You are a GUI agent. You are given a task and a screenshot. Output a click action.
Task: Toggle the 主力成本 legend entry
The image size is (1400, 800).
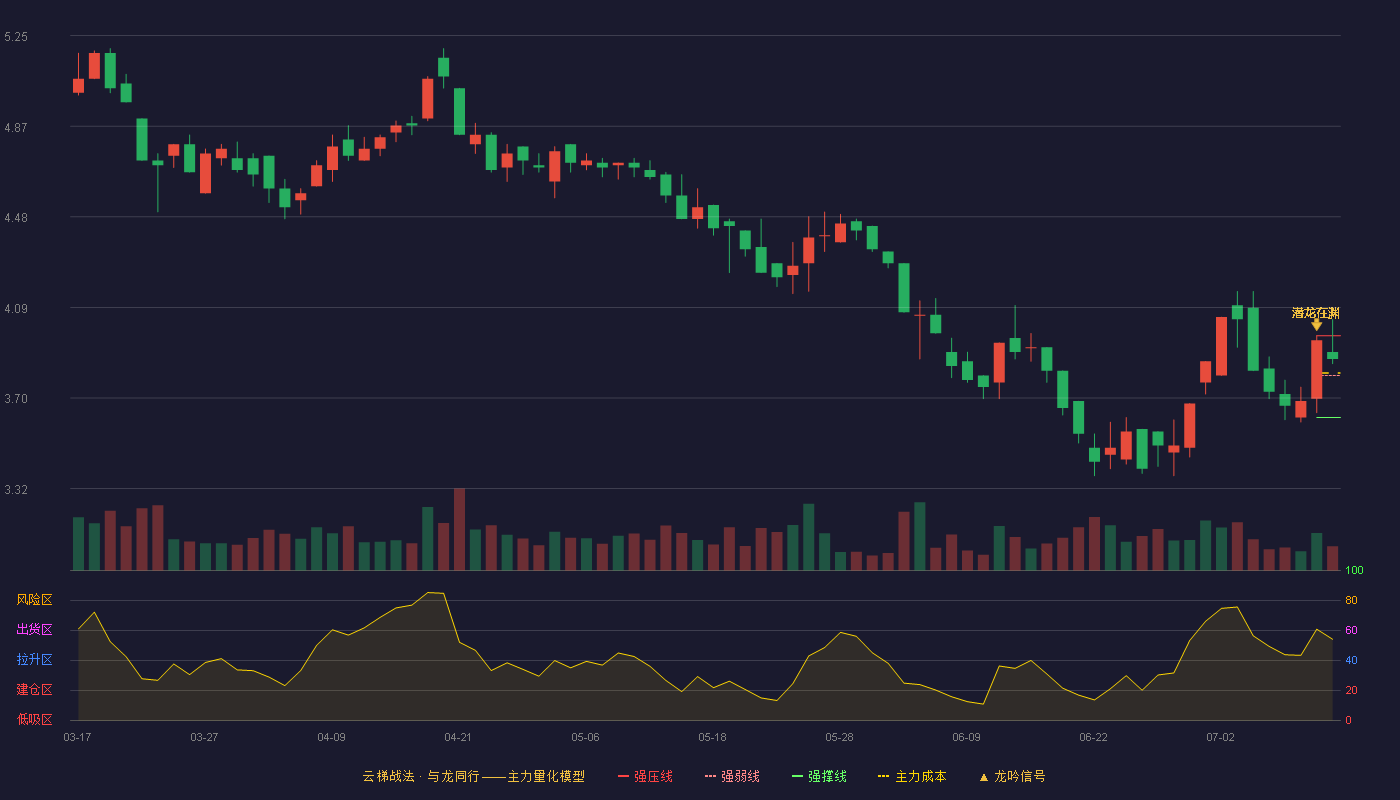pos(912,776)
